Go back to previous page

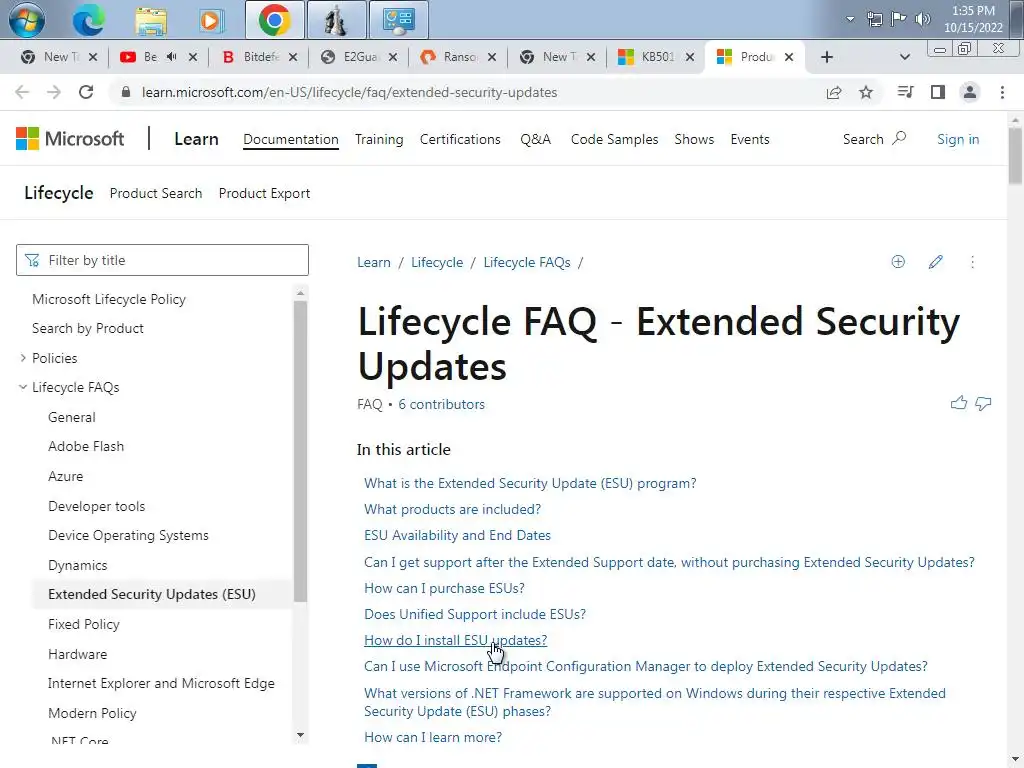pyautogui.click(x=22, y=92)
